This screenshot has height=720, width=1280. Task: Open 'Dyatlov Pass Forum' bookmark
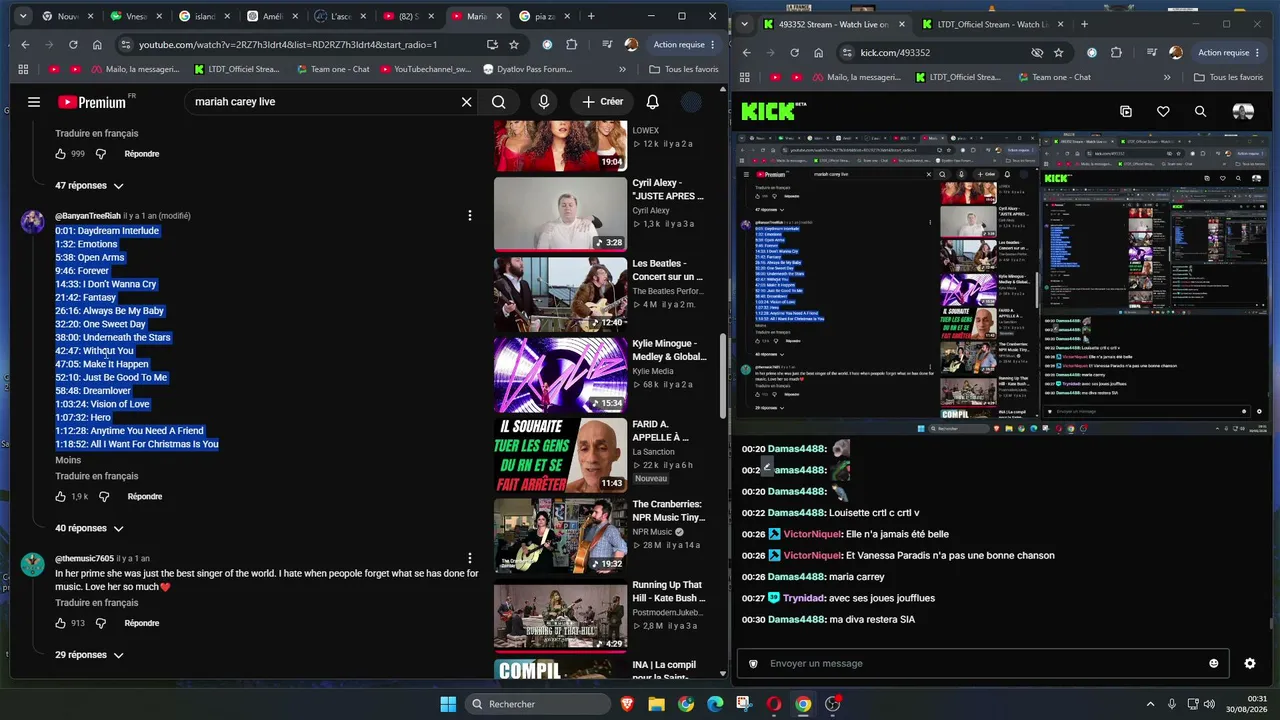[527, 70]
